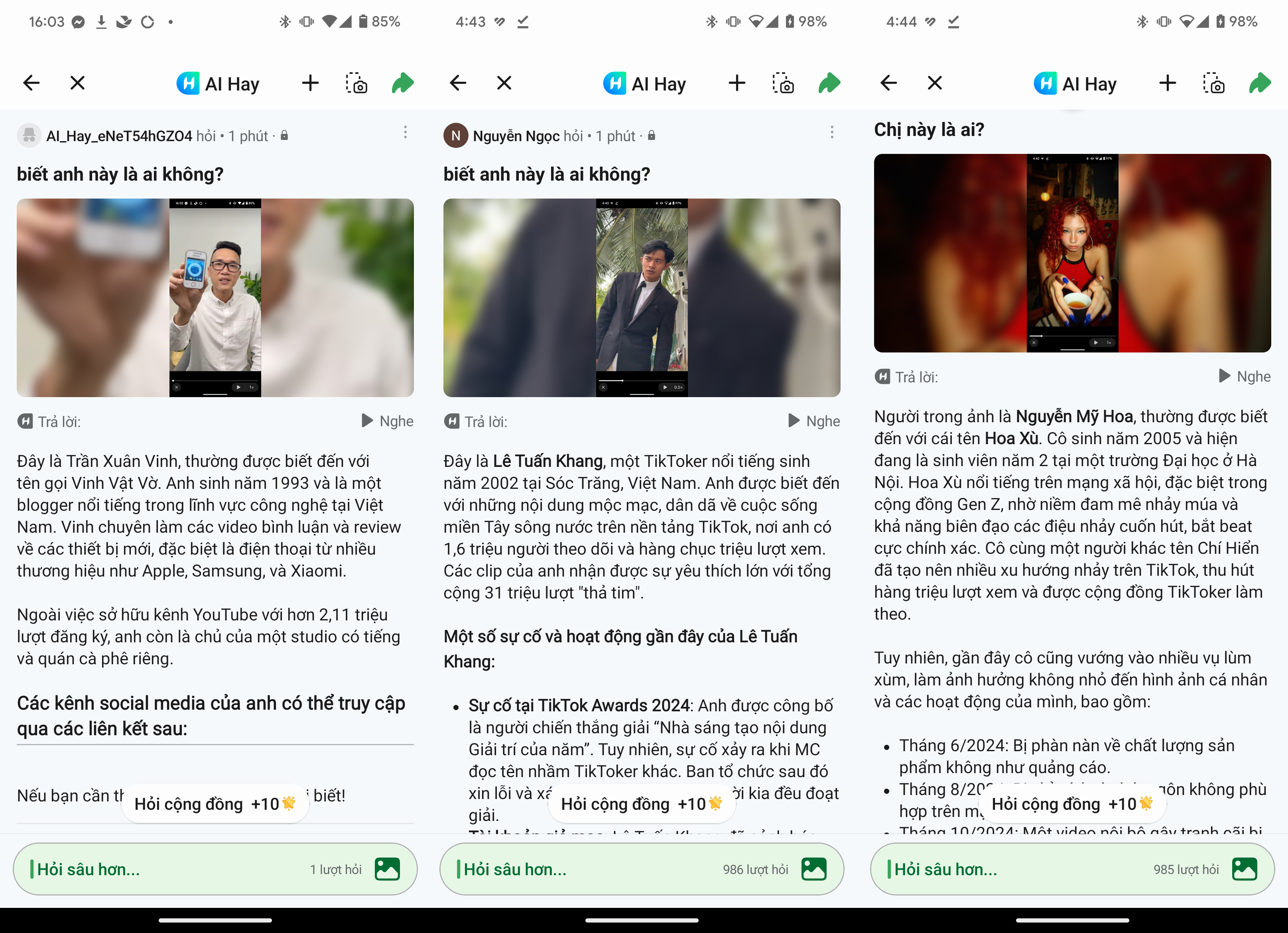The height and width of the screenshot is (933, 1288).
Task: Play Nghe audio for Lê Tuấn Khang answer
Action: click(814, 421)
